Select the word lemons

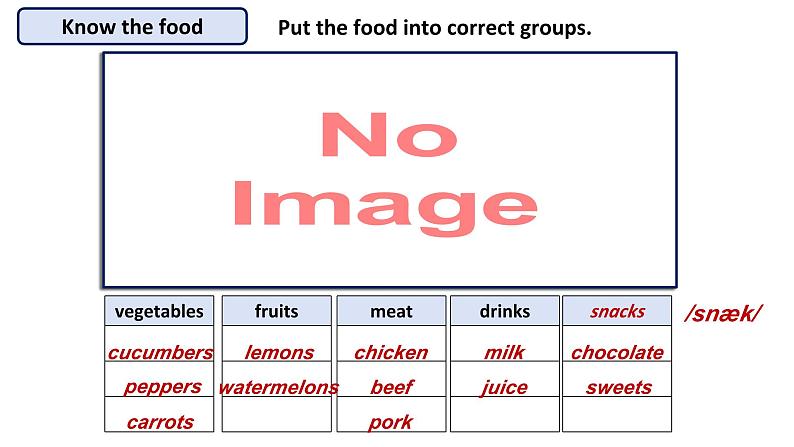pyautogui.click(x=279, y=352)
